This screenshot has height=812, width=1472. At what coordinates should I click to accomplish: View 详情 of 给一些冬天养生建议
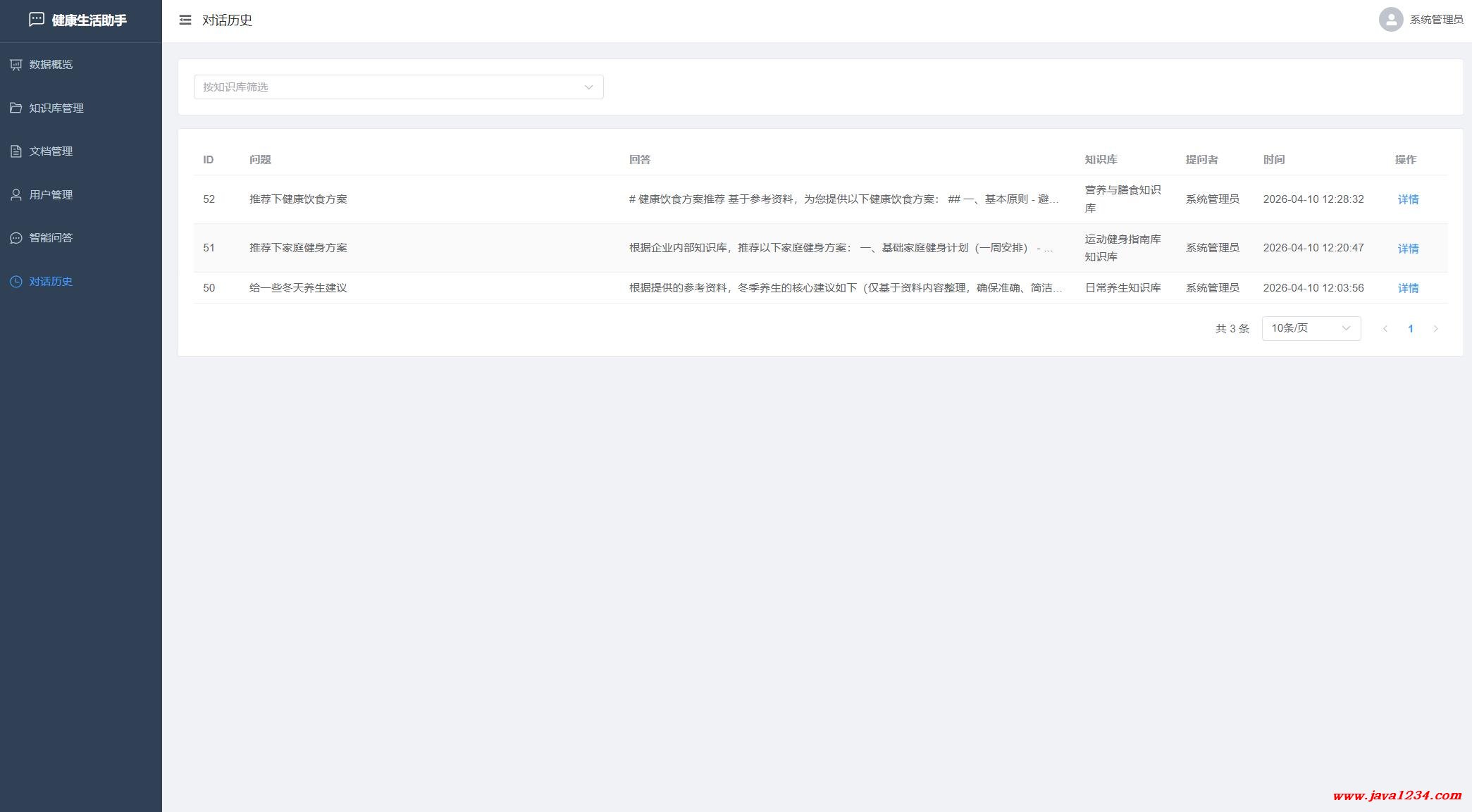point(1408,288)
